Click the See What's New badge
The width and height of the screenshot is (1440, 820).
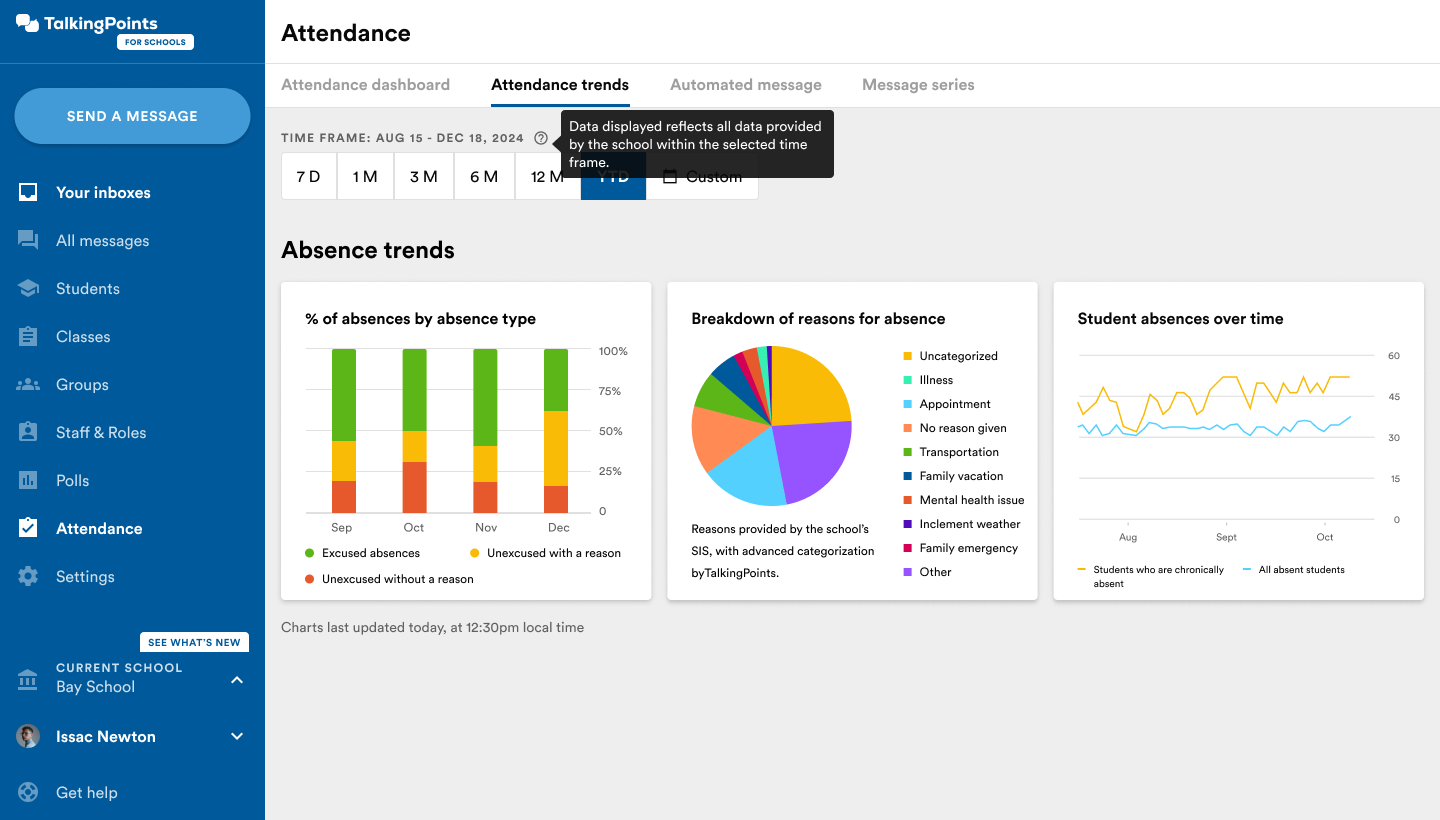click(194, 642)
